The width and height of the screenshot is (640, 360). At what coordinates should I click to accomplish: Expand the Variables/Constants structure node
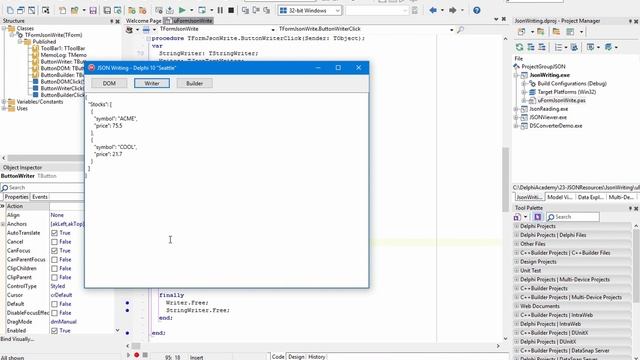[x=4, y=102]
